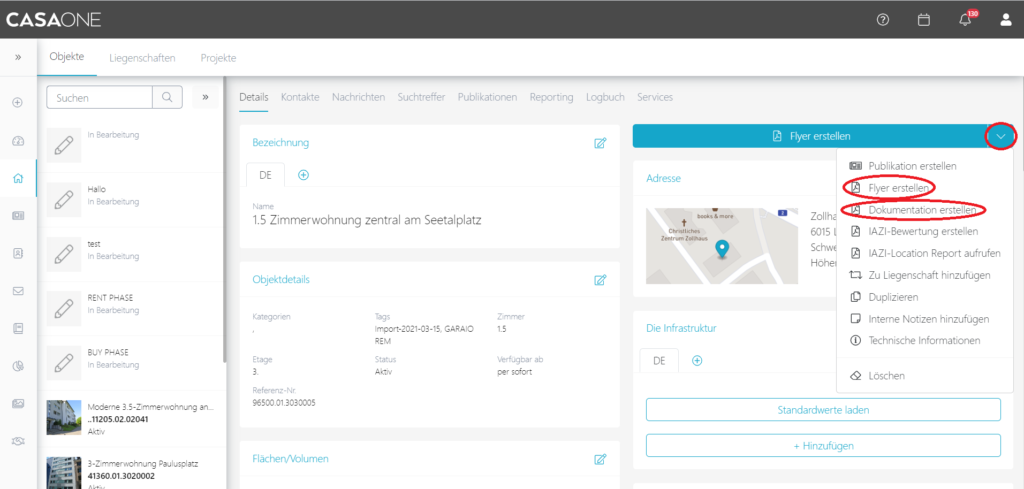The height and width of the screenshot is (489, 1024).
Task: Open the Publikationen tab
Action: point(487,97)
